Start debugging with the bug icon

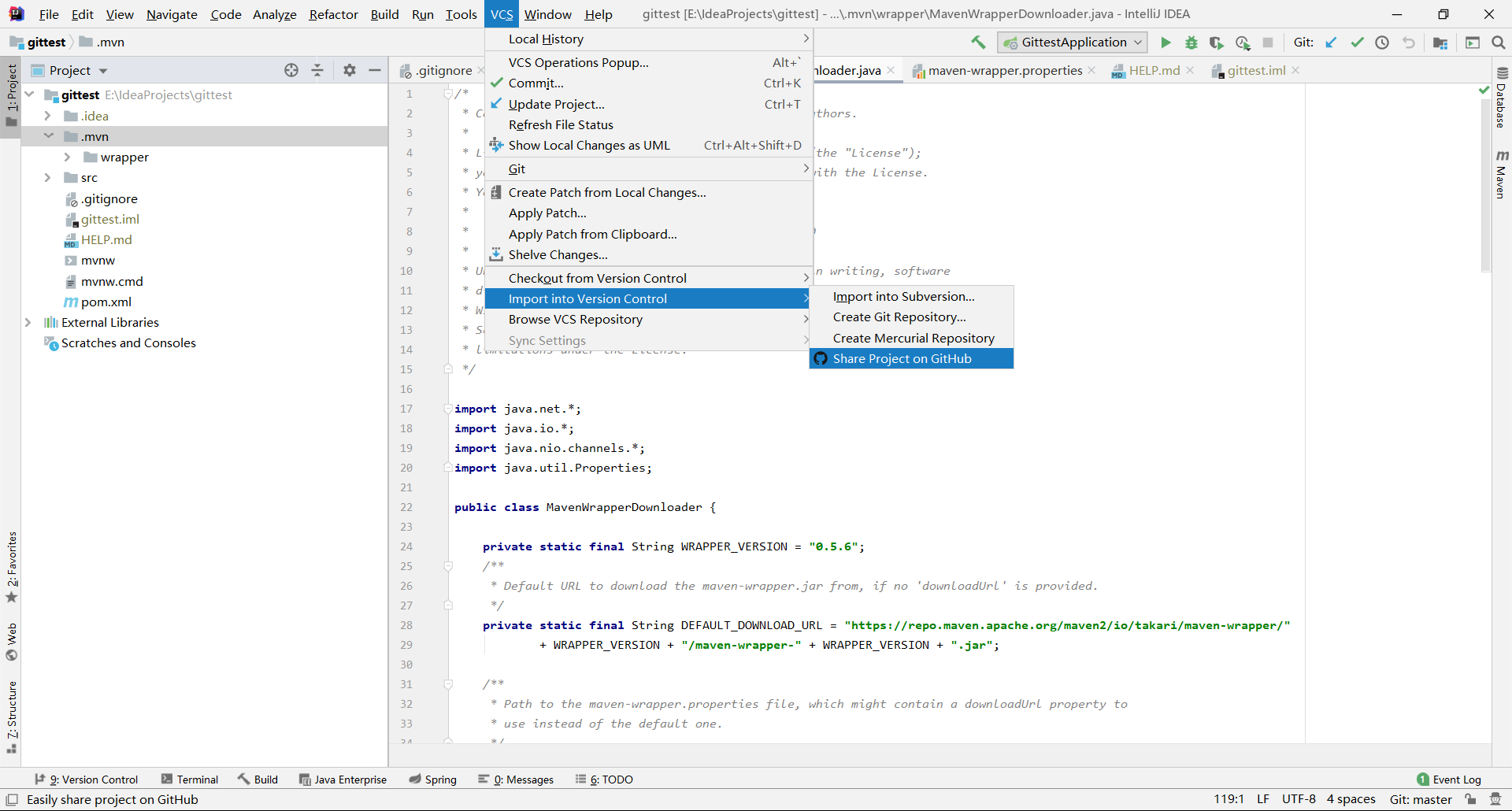(1191, 43)
